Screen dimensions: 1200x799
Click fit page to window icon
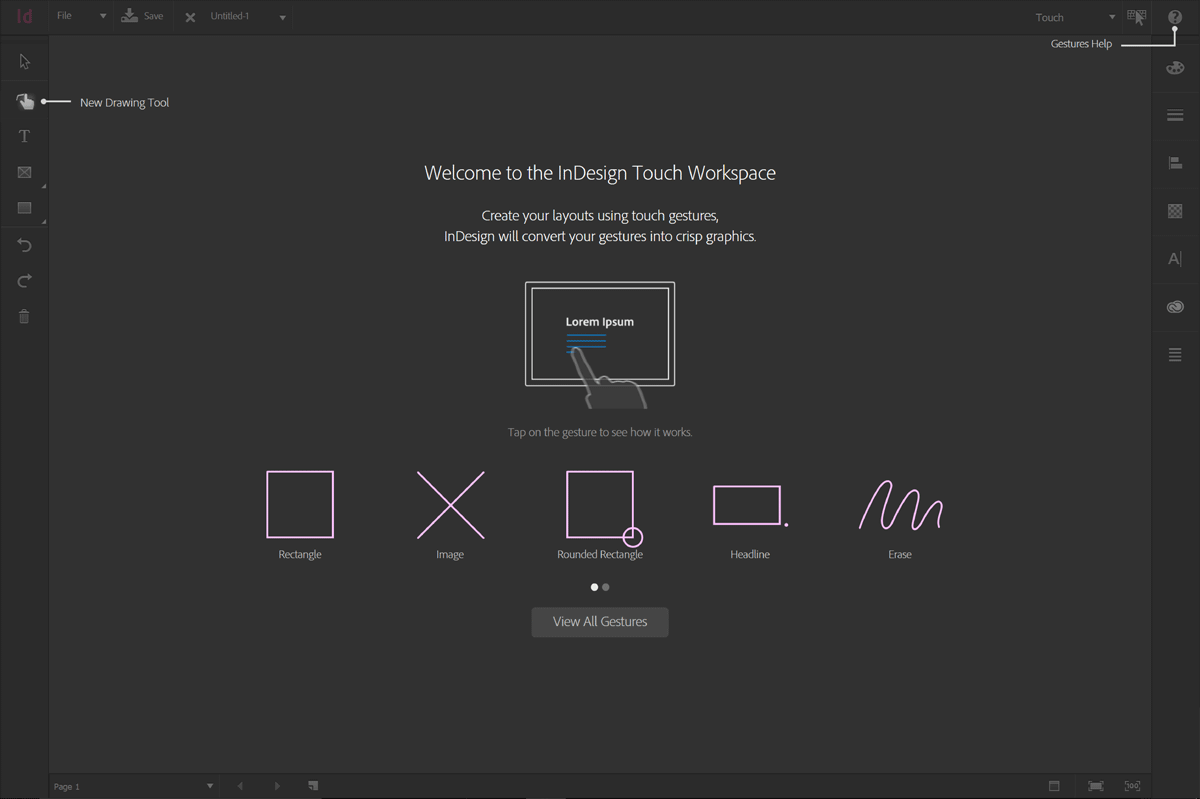click(x=1095, y=786)
